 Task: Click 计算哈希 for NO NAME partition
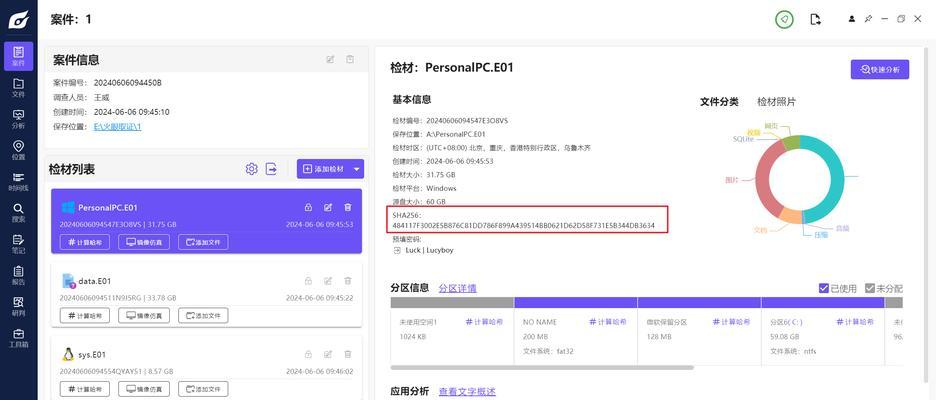pos(608,322)
